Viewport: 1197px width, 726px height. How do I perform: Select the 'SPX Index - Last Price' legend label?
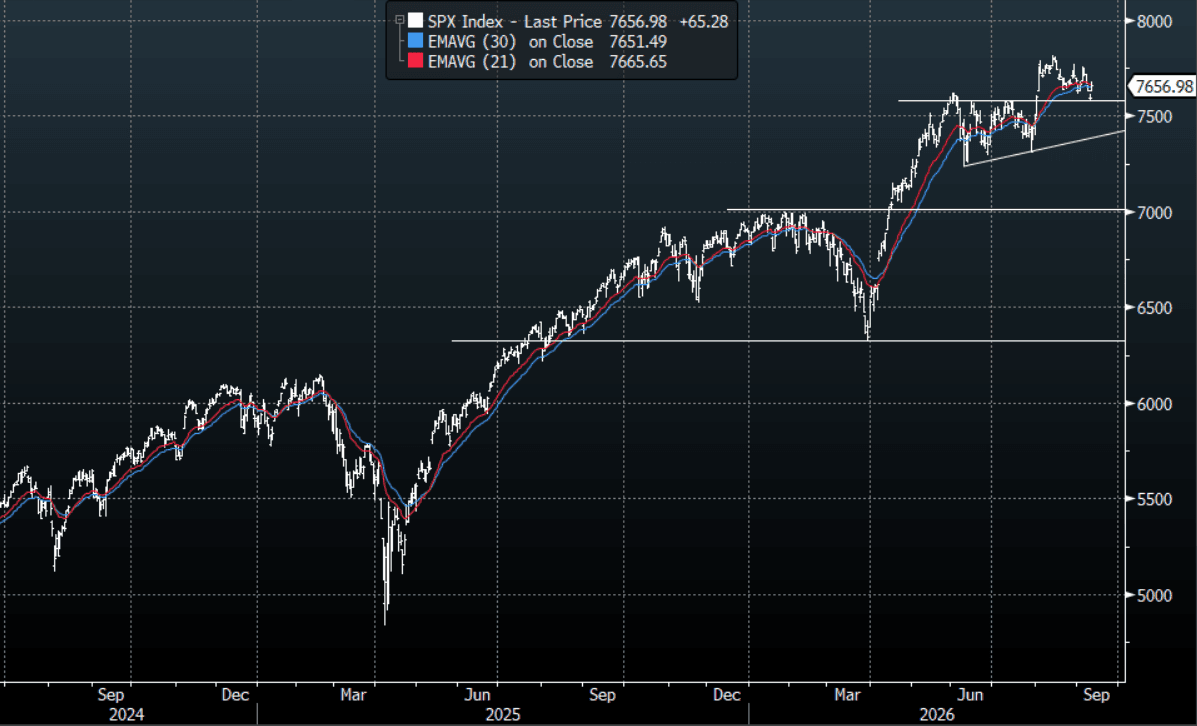coord(515,21)
